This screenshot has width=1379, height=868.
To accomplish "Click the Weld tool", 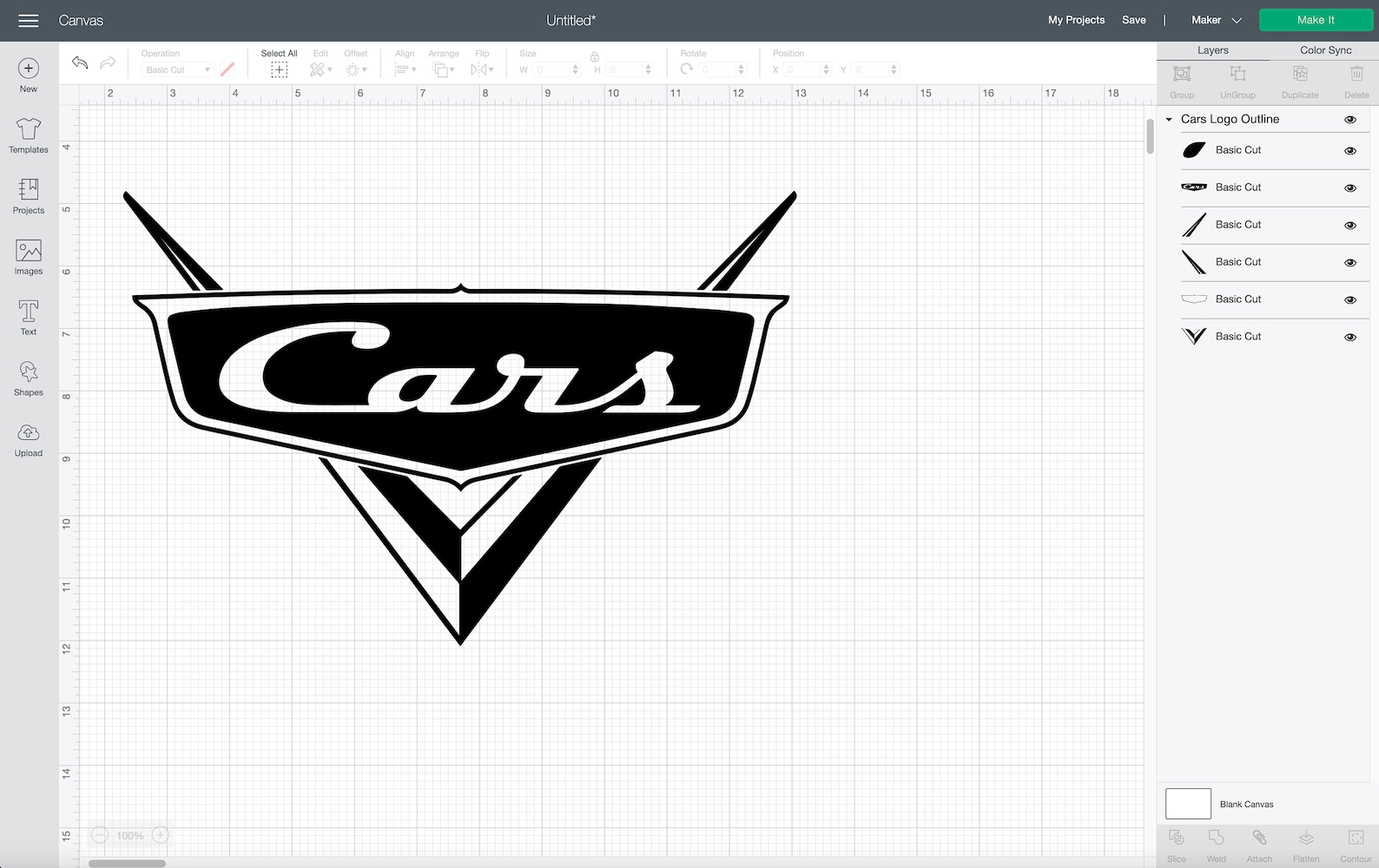I will (1217, 838).
